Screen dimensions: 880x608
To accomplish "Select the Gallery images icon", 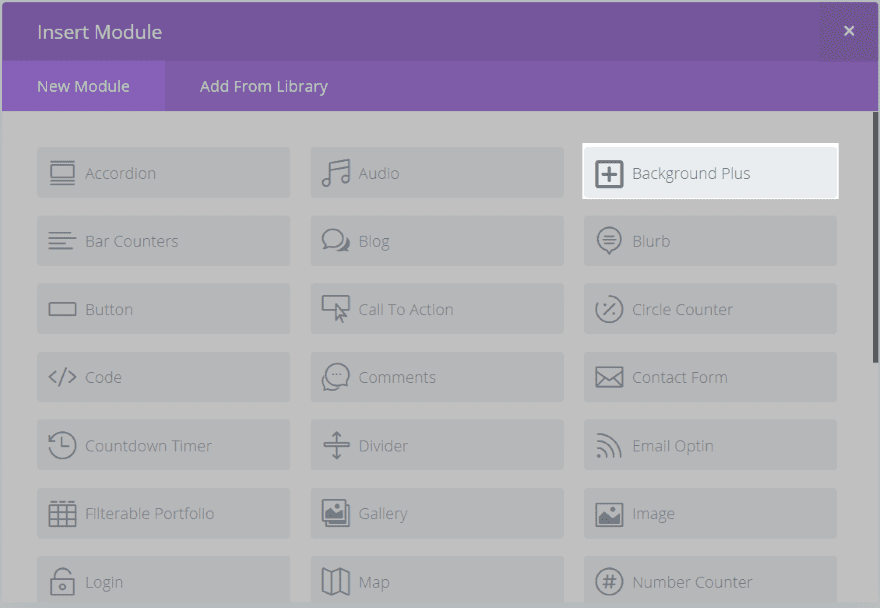I will (x=336, y=514).
